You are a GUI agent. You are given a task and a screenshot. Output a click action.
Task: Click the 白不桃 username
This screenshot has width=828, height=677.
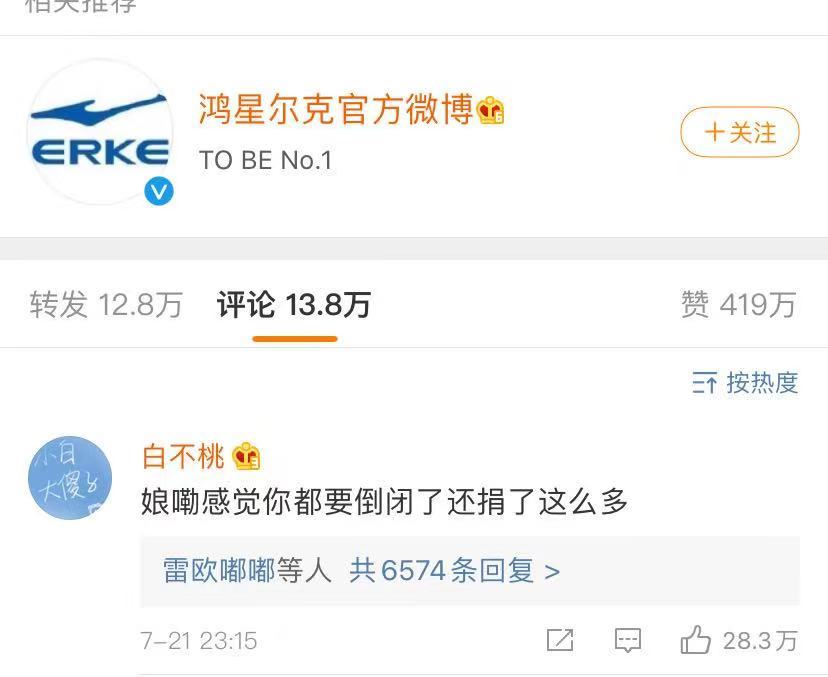pyautogui.click(x=183, y=457)
